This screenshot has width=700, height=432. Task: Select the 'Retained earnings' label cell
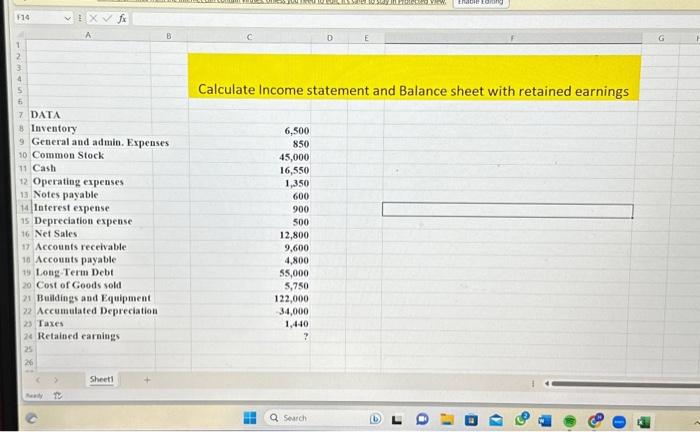[x=79, y=336]
